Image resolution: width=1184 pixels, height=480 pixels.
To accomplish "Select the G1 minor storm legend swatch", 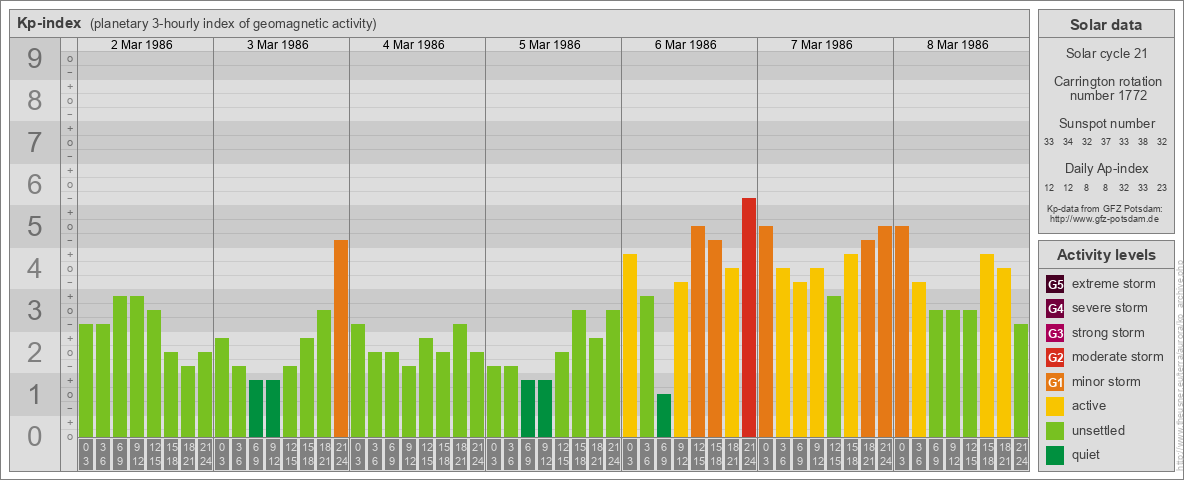I will (1055, 382).
